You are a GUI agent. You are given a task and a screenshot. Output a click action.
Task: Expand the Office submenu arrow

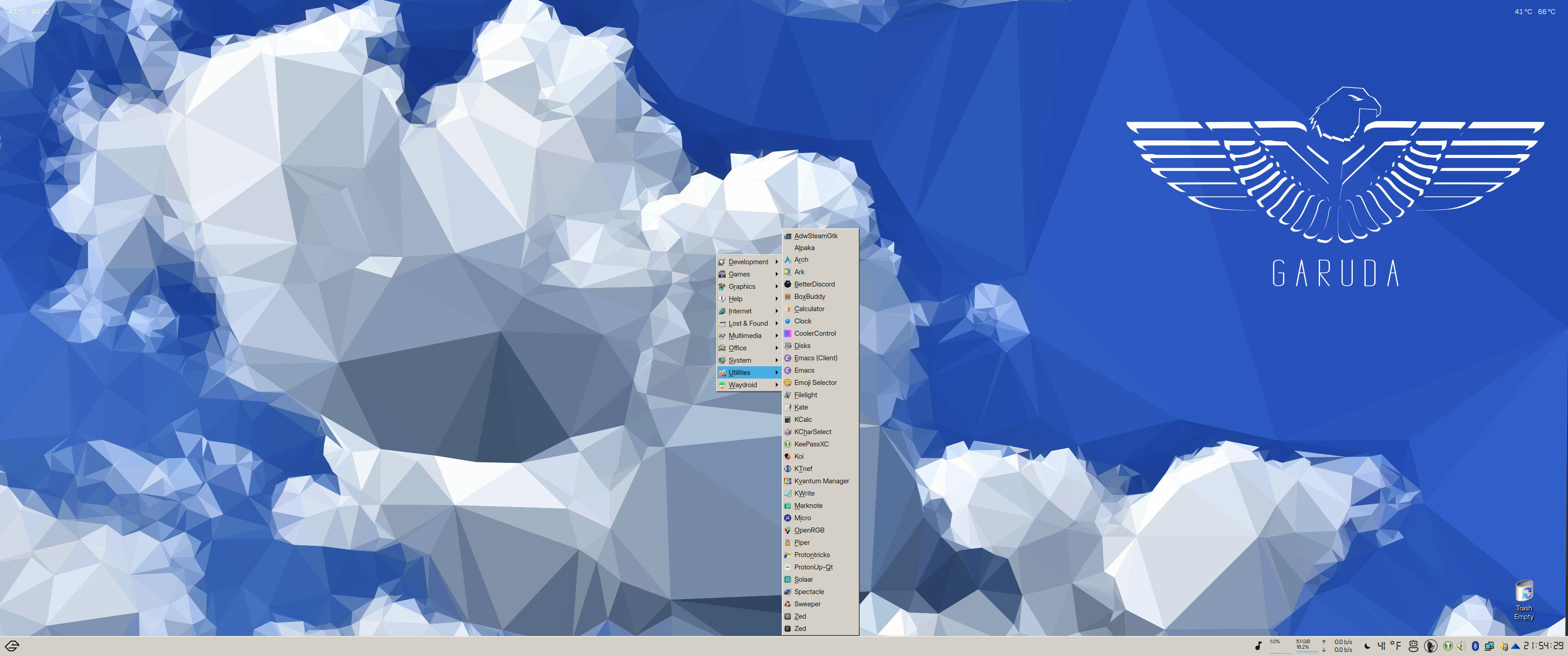[x=777, y=348]
